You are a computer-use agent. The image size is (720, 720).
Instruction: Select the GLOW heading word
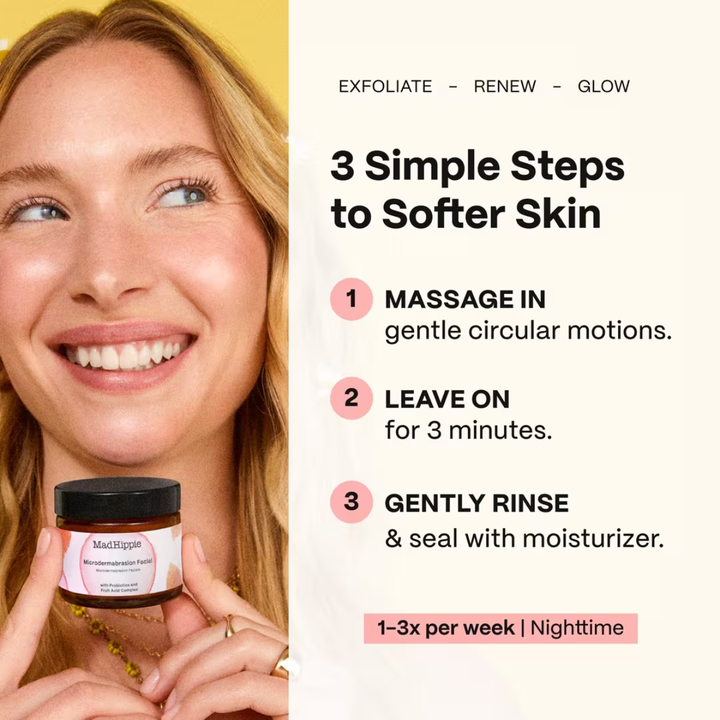[603, 86]
